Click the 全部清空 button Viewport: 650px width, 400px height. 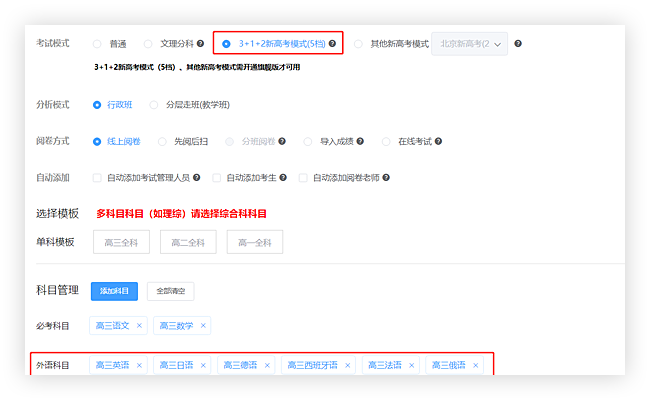[x=170, y=291]
